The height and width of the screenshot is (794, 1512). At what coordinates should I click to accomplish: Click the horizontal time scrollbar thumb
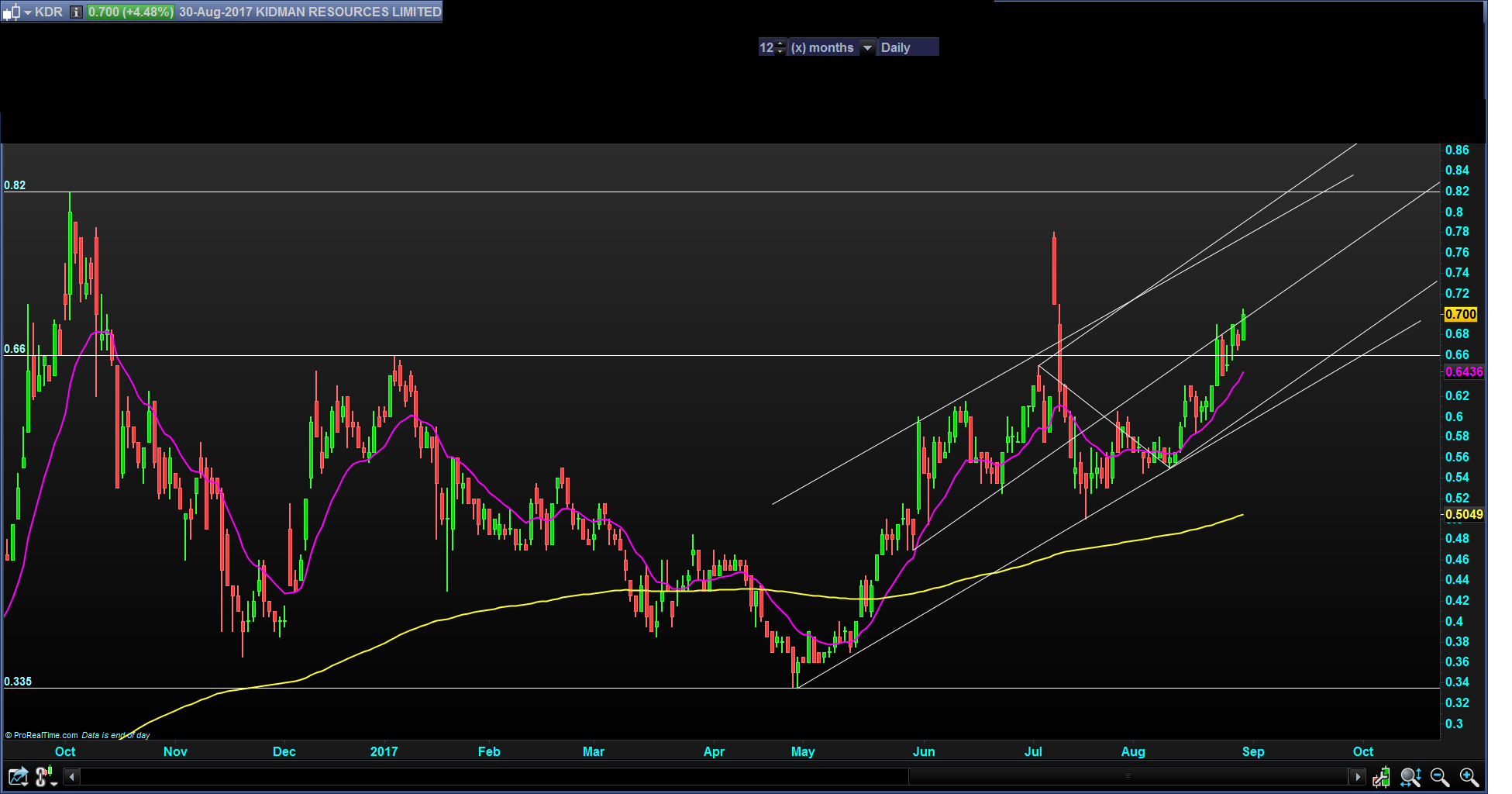pyautogui.click(x=1128, y=776)
